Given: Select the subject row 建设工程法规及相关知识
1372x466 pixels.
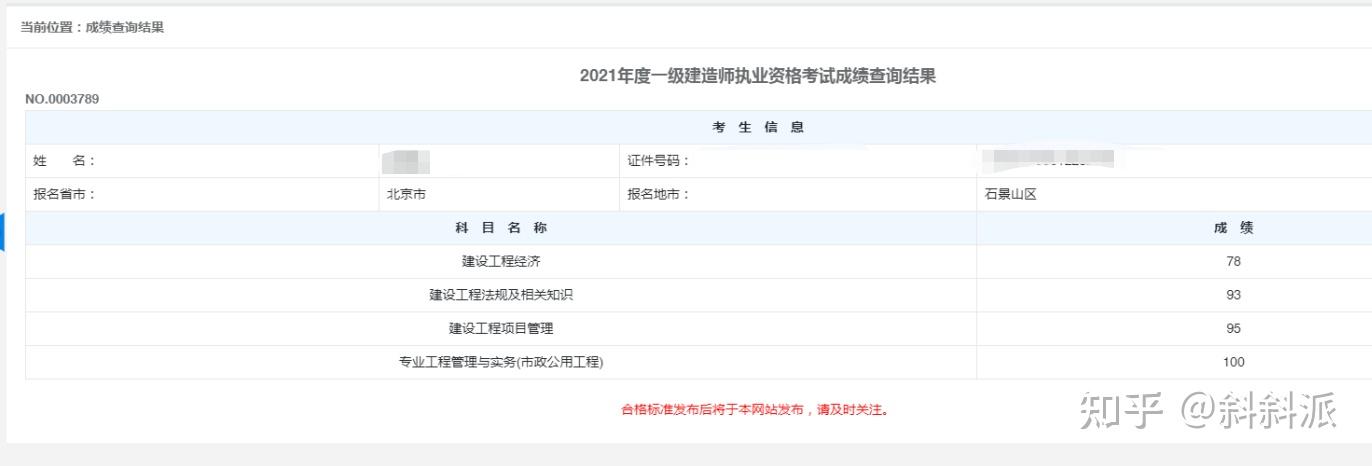Looking at the screenshot, I should click(x=501, y=295).
